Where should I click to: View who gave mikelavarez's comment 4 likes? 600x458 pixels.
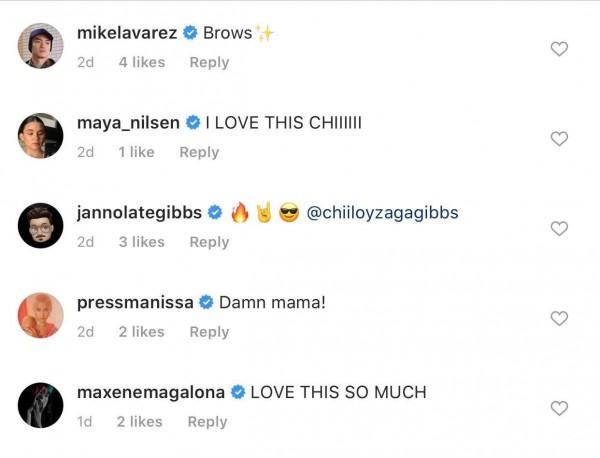tap(141, 62)
